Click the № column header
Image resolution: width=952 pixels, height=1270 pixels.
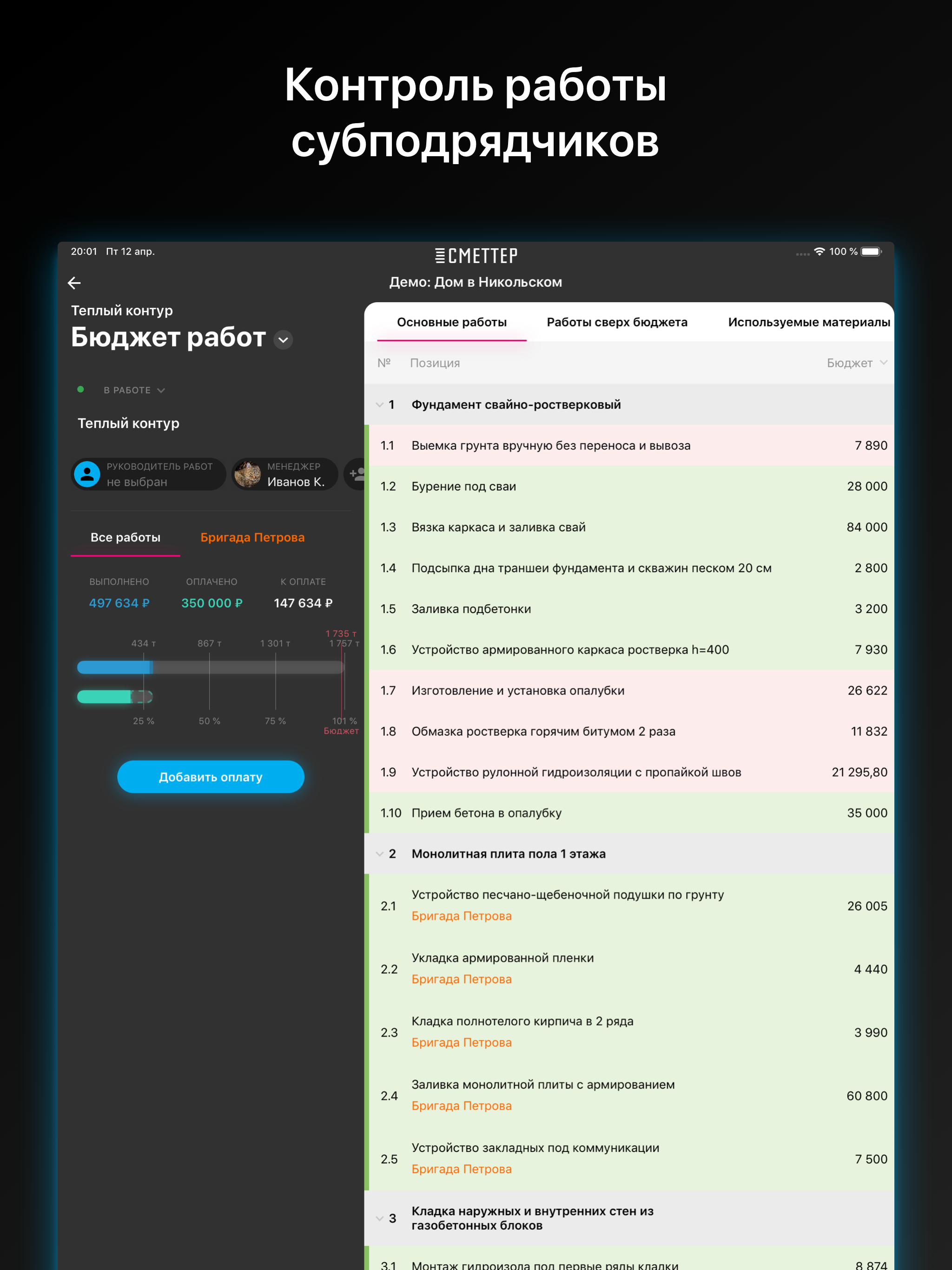click(x=384, y=363)
